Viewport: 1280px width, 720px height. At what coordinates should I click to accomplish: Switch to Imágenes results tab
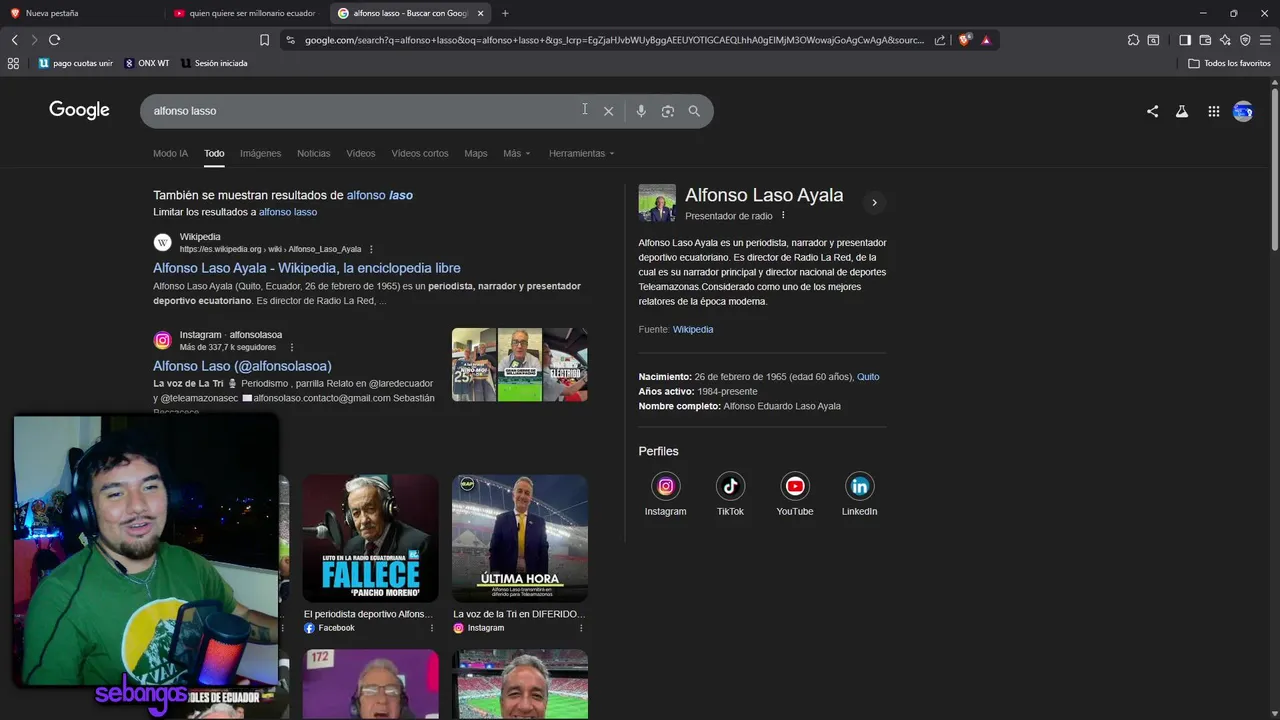pos(260,154)
